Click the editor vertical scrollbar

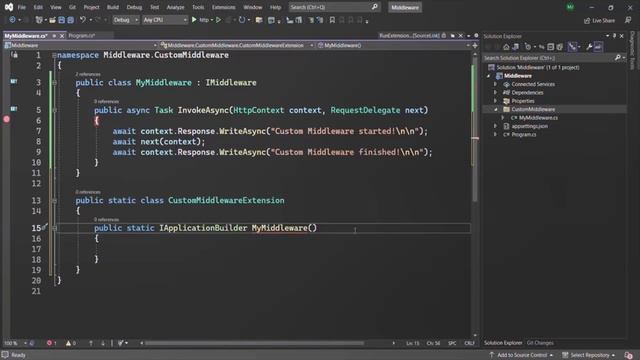click(475, 129)
